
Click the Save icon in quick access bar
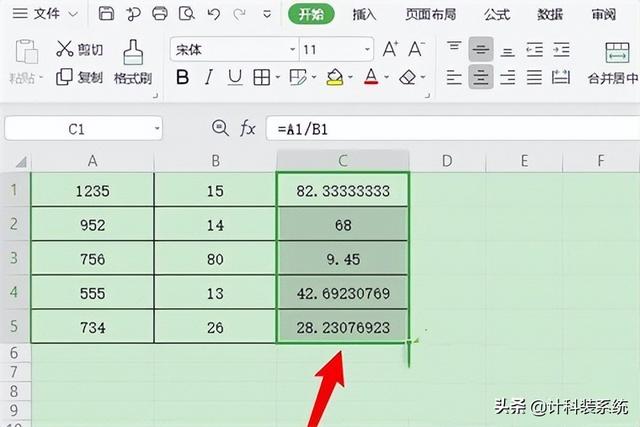[x=107, y=14]
